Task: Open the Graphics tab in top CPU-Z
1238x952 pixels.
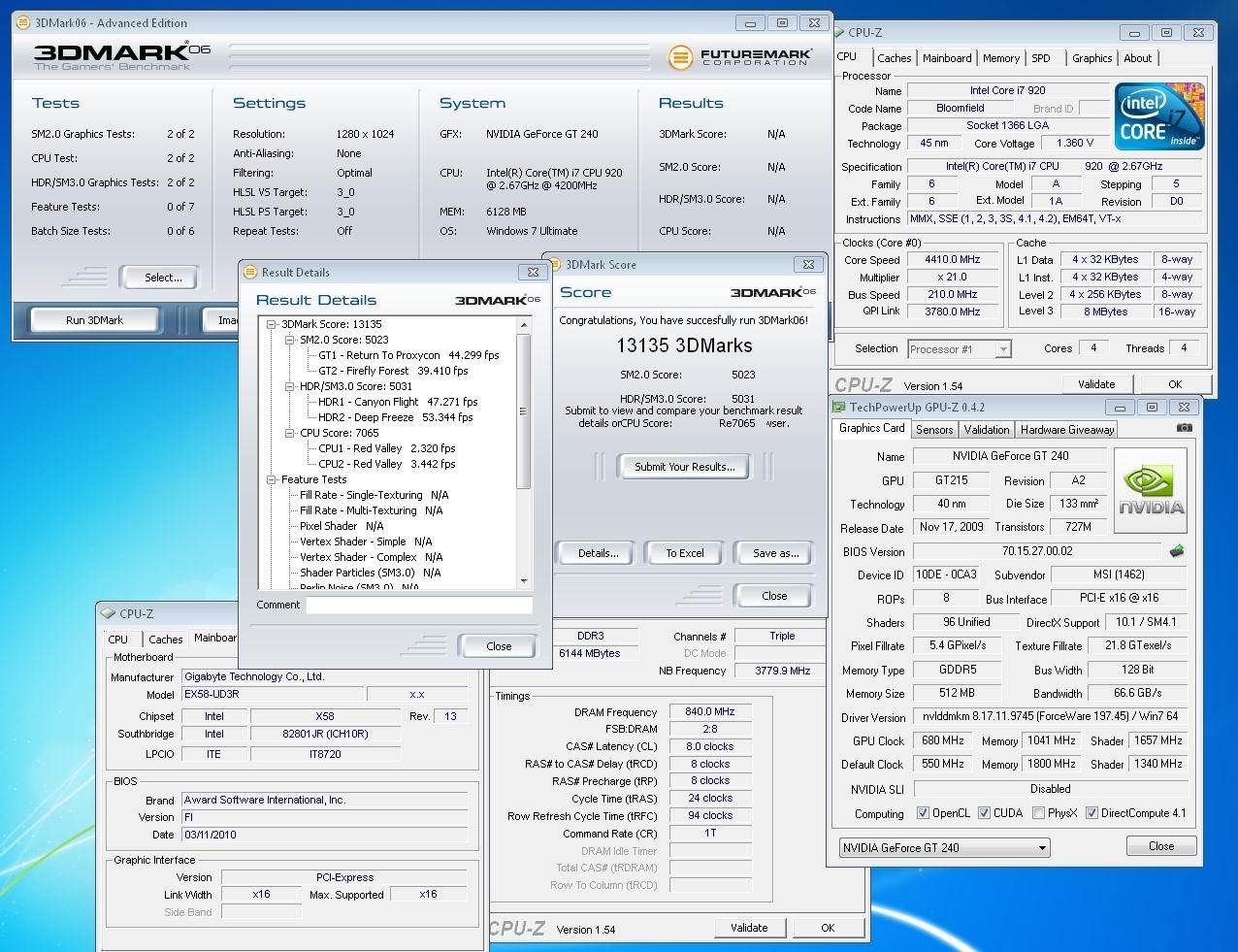Action: 1091,58
